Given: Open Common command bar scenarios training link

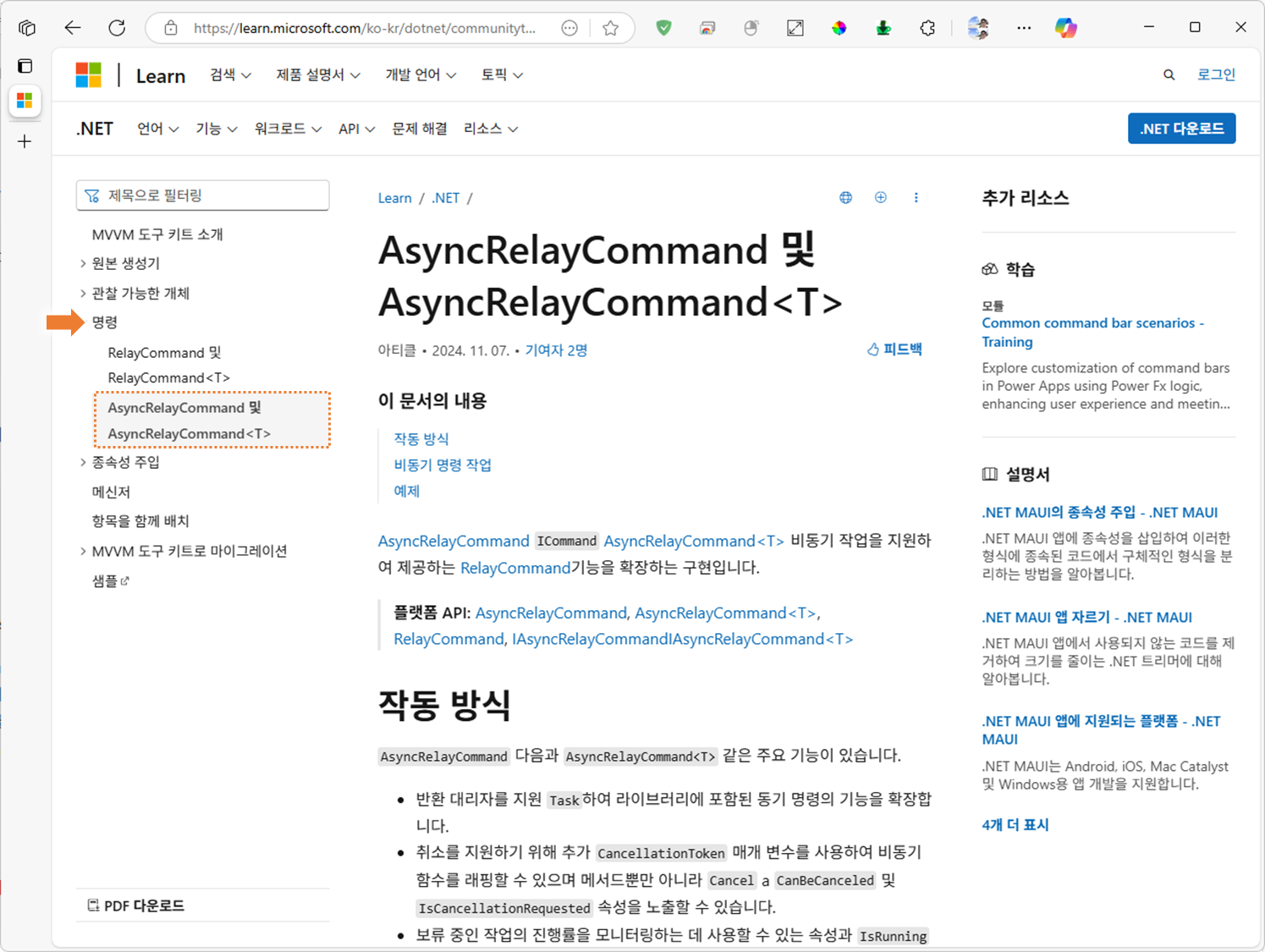Looking at the screenshot, I should (1092, 333).
